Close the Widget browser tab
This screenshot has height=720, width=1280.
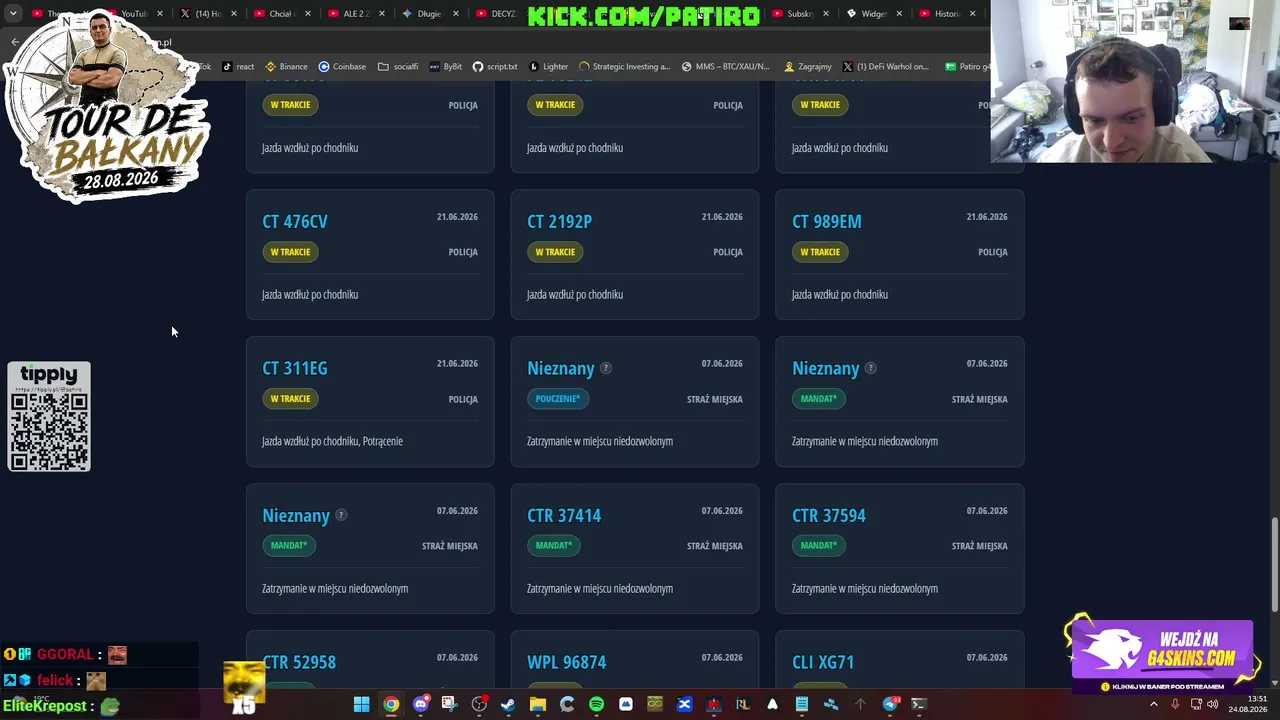[x=899, y=14]
